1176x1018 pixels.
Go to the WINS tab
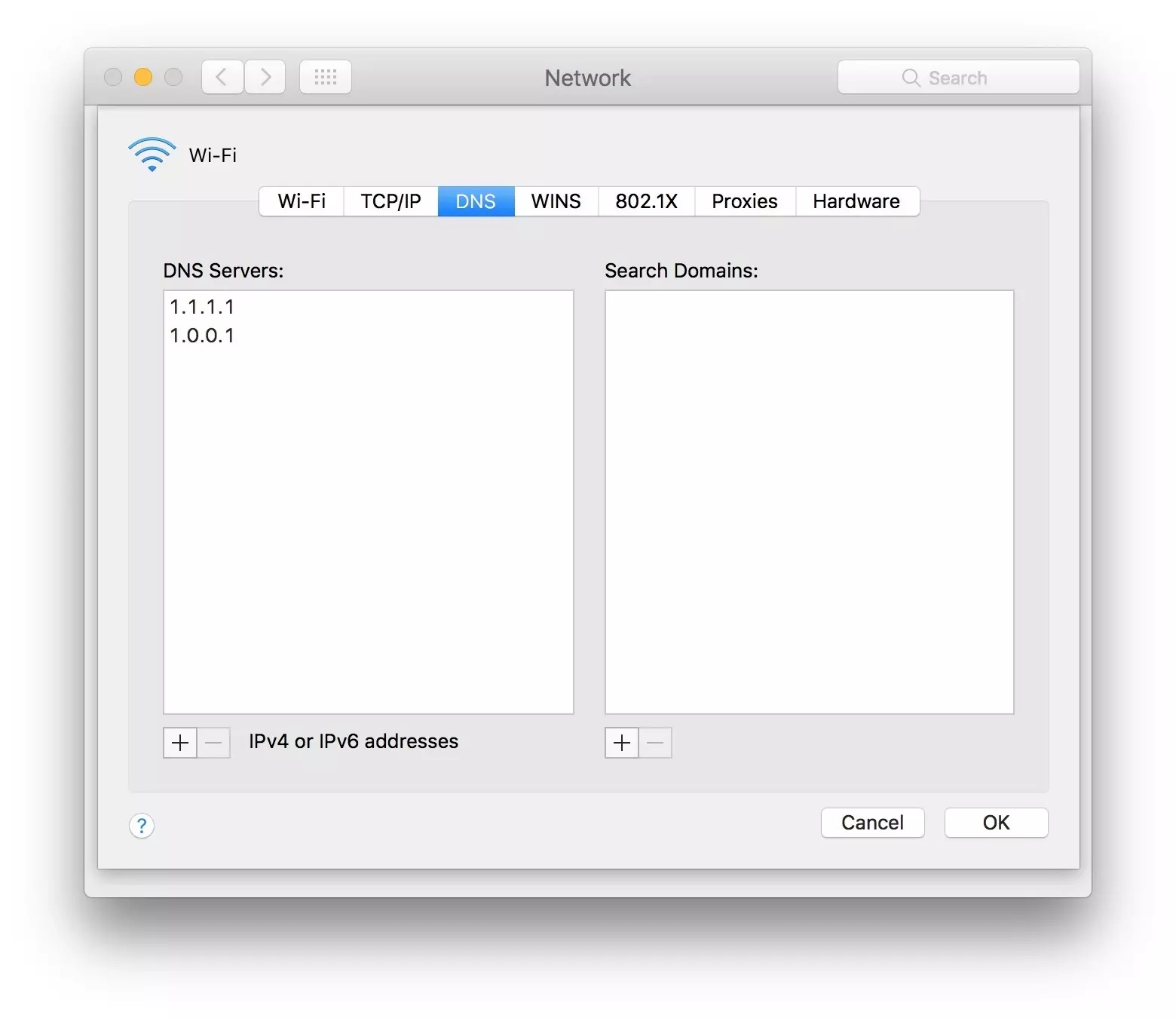[556, 201]
